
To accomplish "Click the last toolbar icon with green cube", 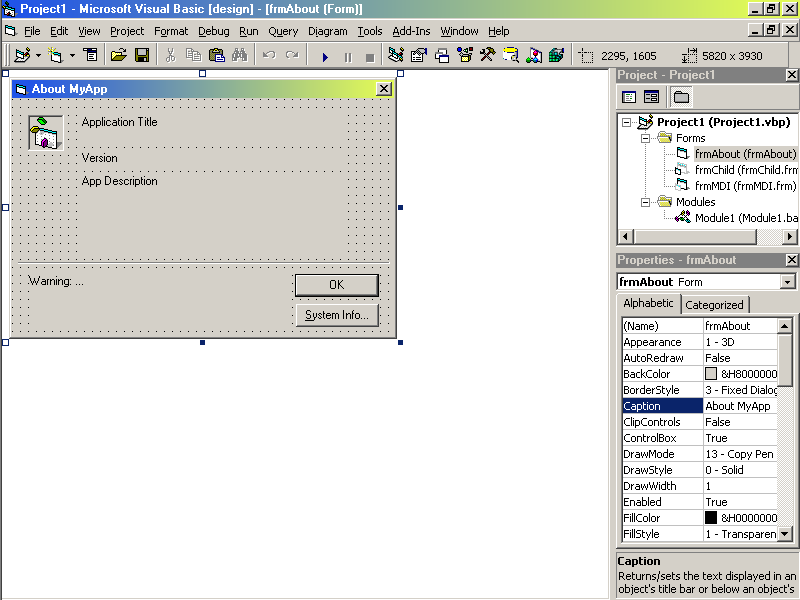I will click(557, 55).
